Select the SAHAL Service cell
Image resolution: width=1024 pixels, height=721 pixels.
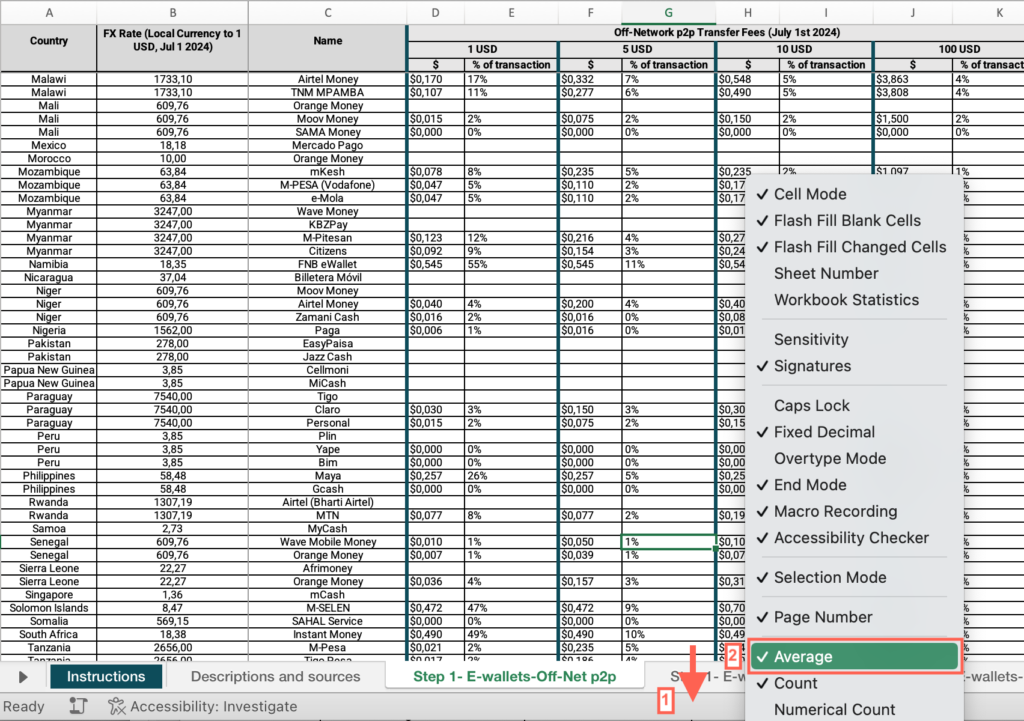327,621
